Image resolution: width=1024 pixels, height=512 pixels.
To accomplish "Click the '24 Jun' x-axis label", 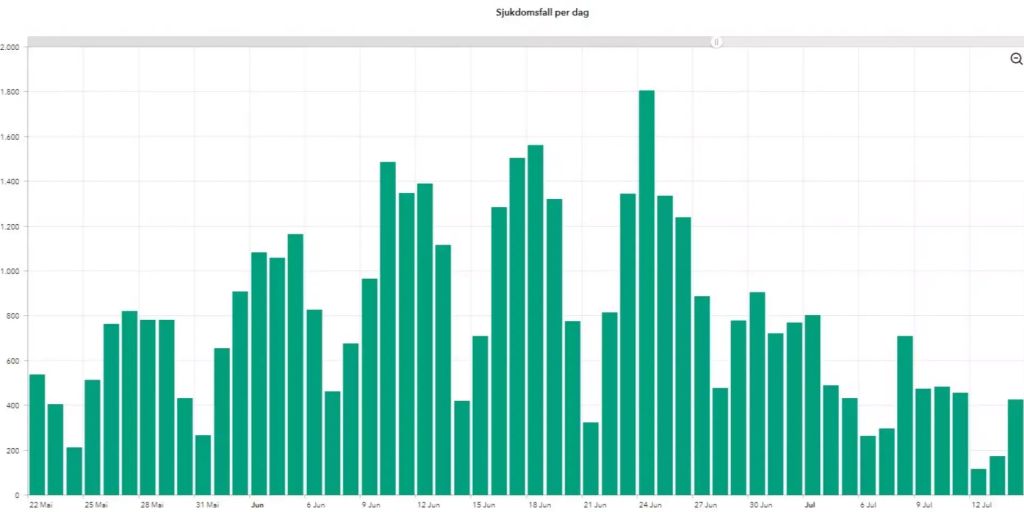I will point(651,505).
